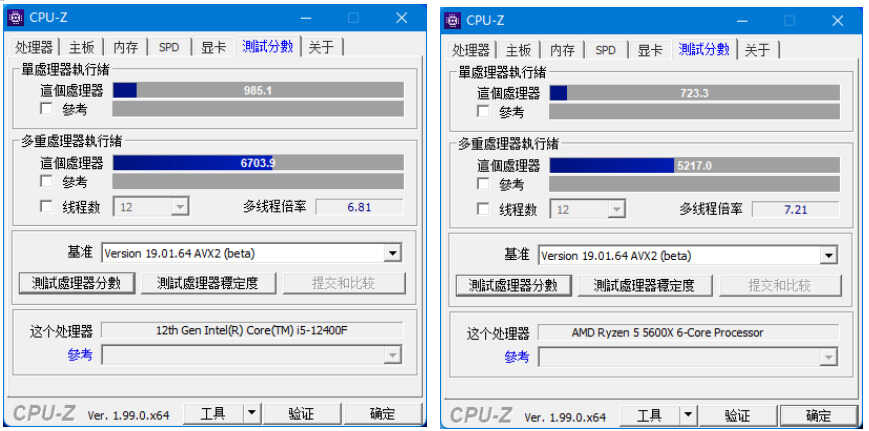Click 提交和比较 button in Ryzen 5600X window
This screenshot has width=869, height=431.
(780, 285)
